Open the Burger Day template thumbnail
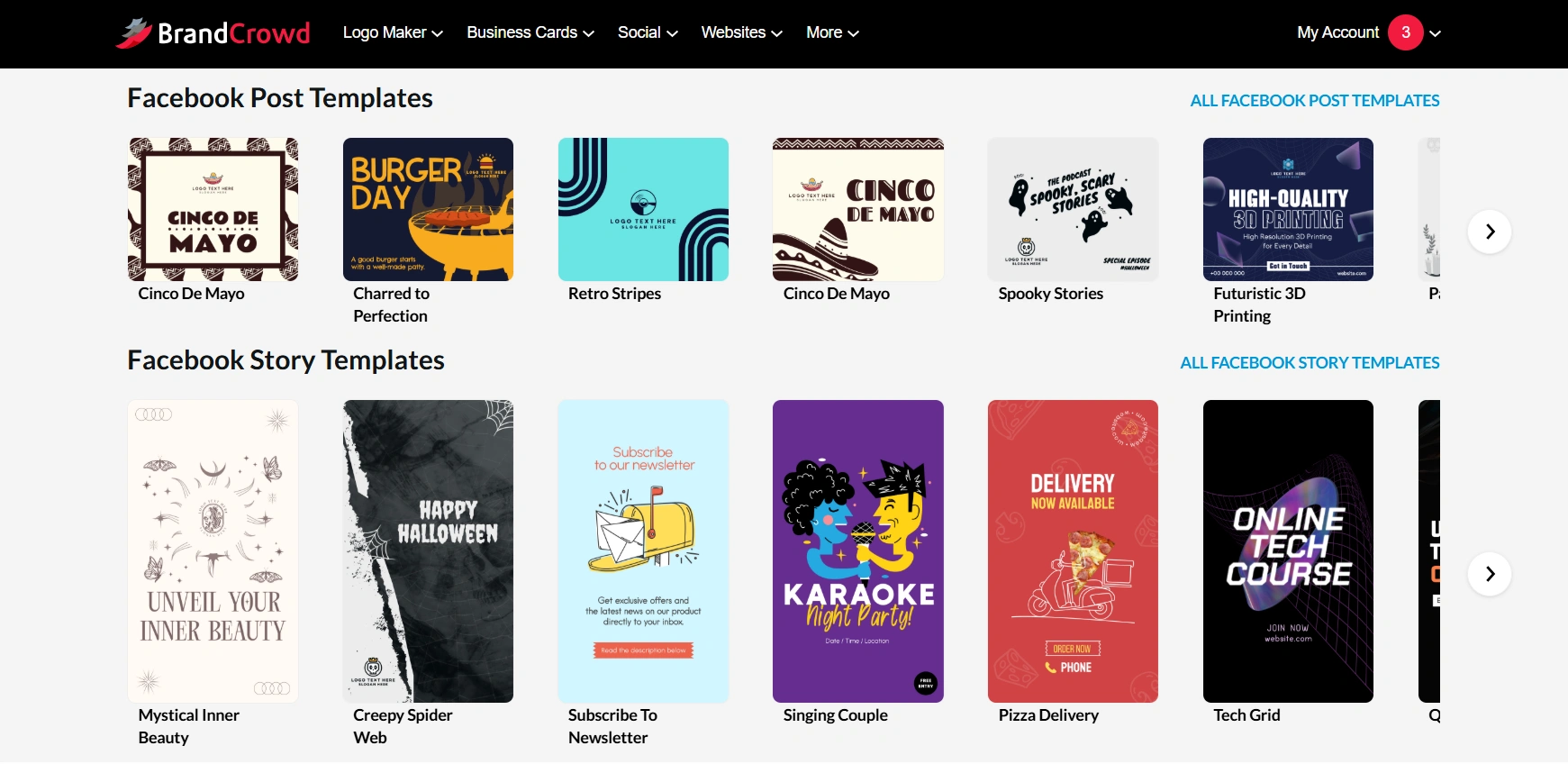This screenshot has height=764, width=1568. (x=428, y=209)
